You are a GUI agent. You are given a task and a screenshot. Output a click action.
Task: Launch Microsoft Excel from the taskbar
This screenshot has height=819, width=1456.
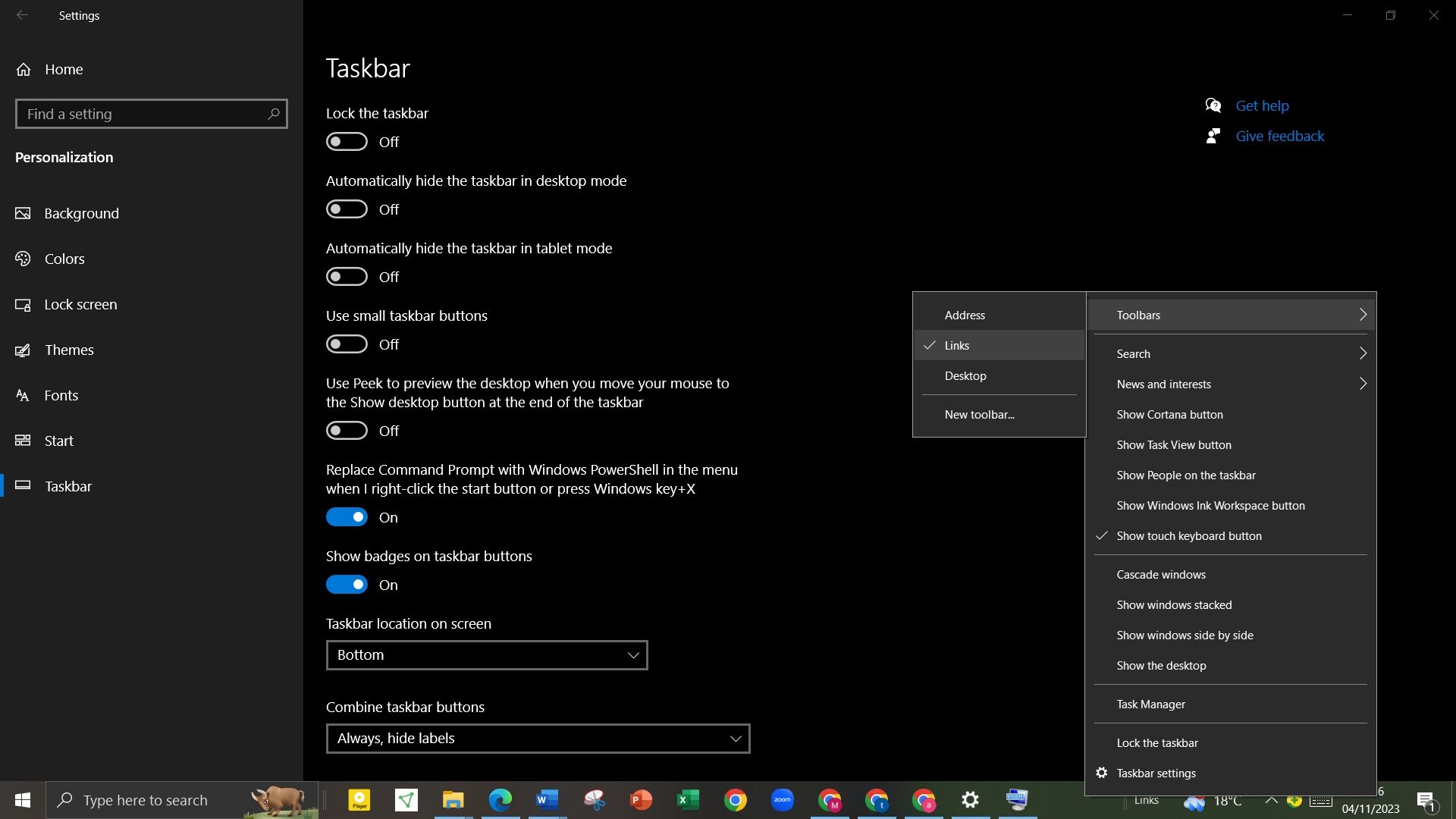[688, 799]
